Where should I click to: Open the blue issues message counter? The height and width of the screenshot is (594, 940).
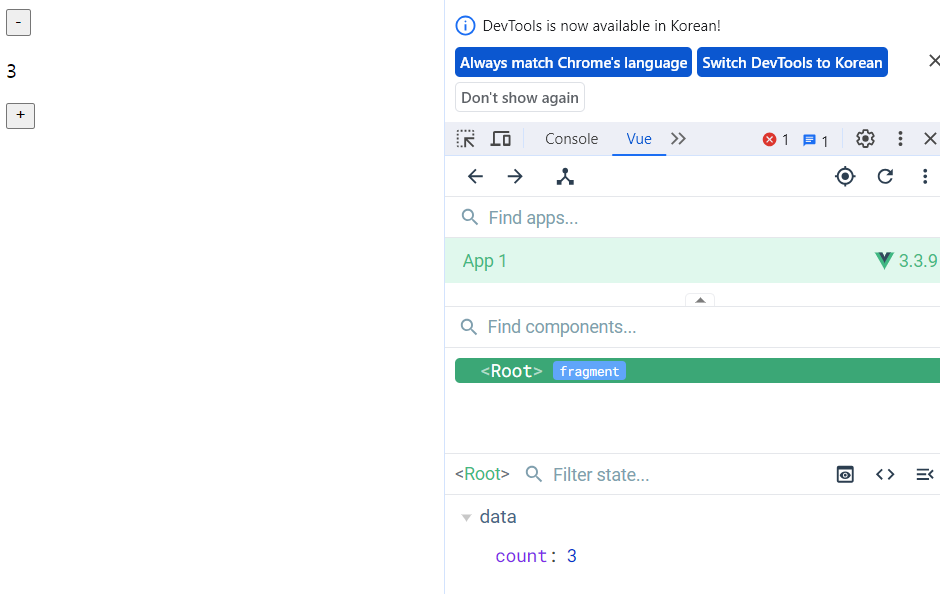click(x=815, y=140)
